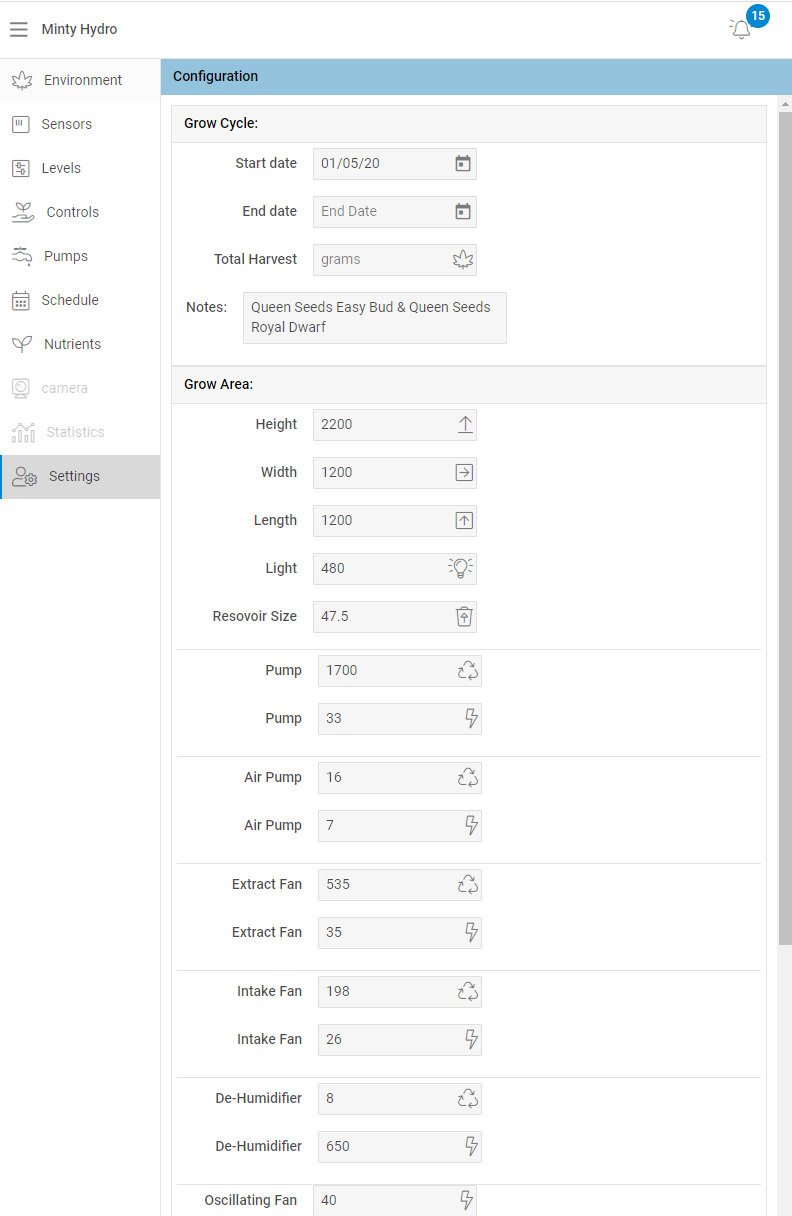
Task: Click the Extract Fan power bolt icon
Action: click(471, 933)
